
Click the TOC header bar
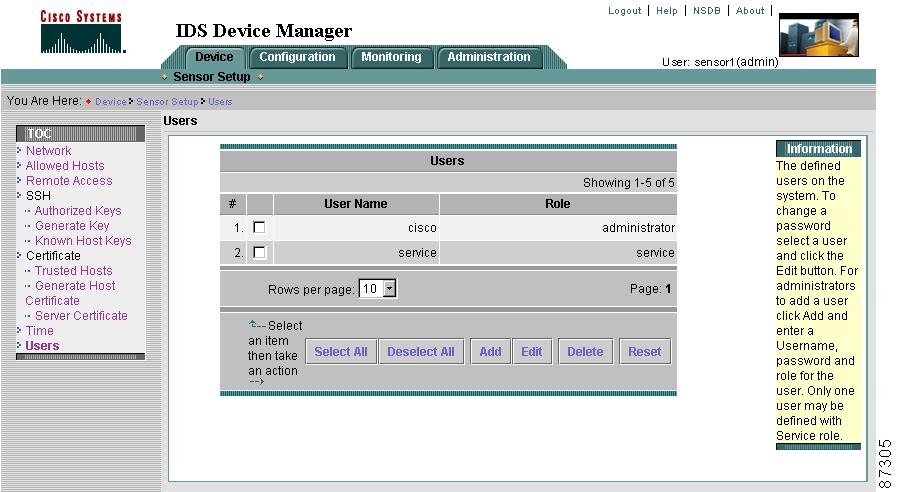[81, 134]
